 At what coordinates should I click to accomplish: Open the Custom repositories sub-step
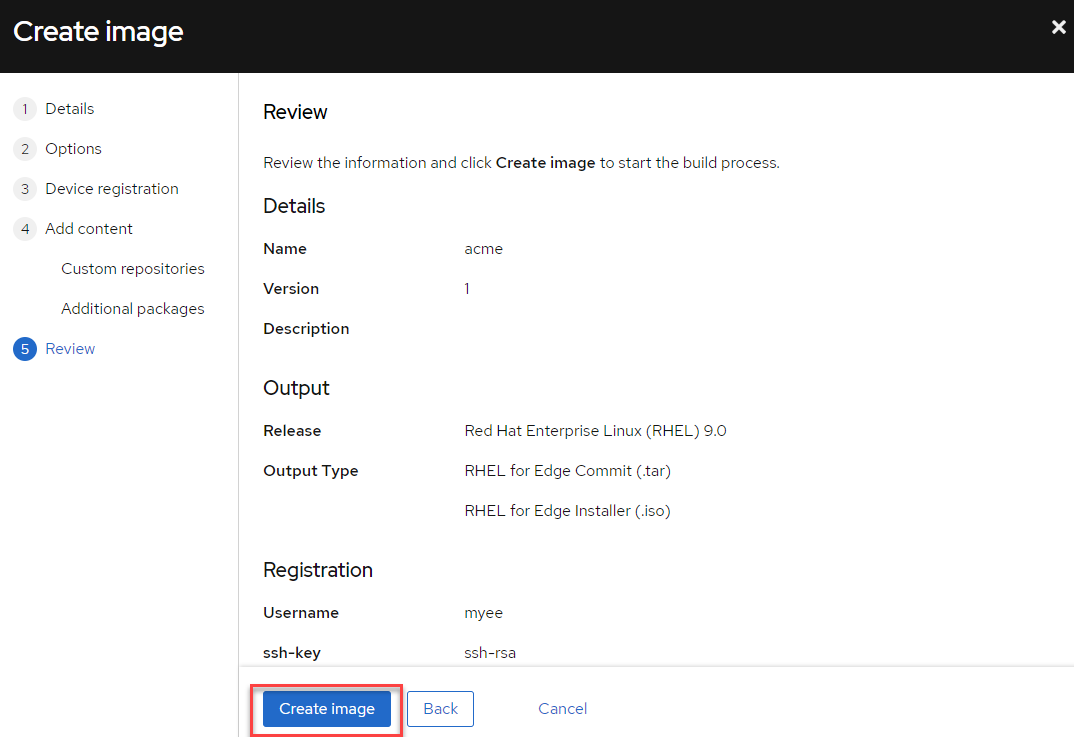coord(132,268)
